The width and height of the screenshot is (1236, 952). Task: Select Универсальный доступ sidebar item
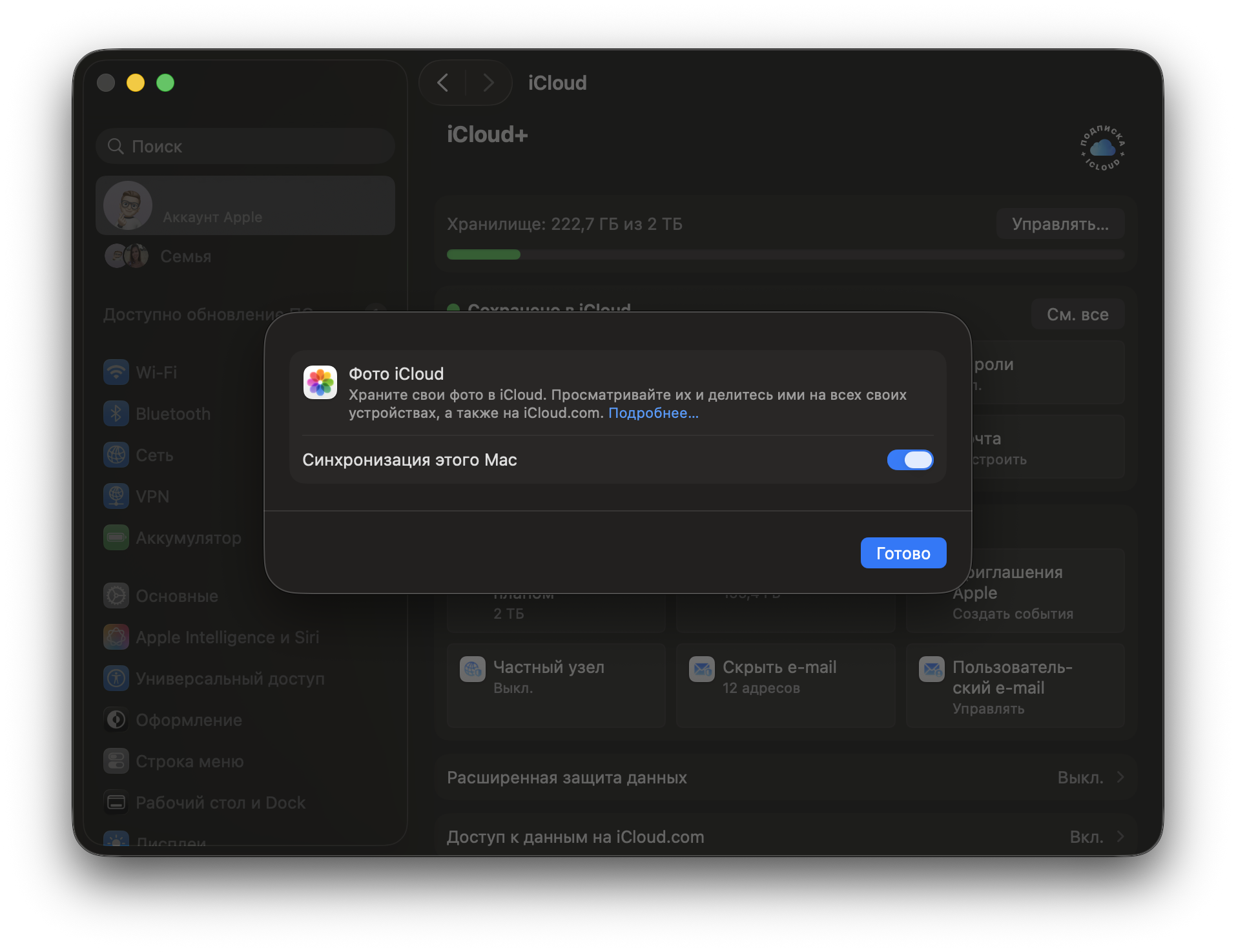[x=245, y=679]
